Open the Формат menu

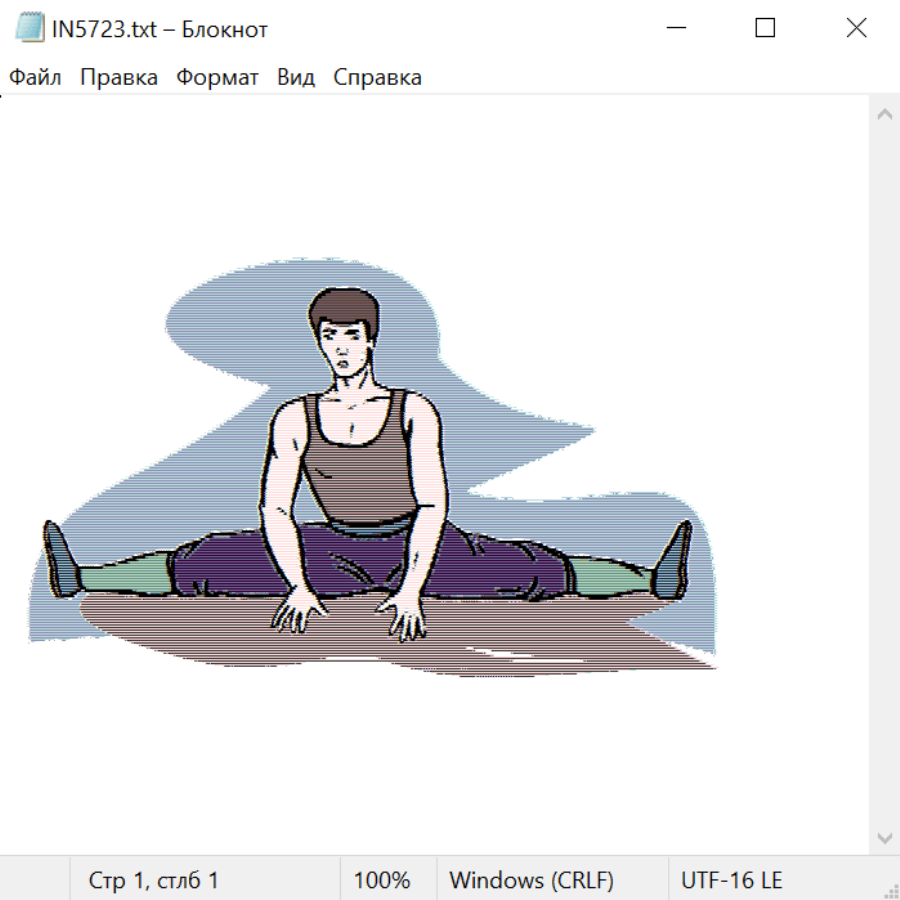pos(217,78)
